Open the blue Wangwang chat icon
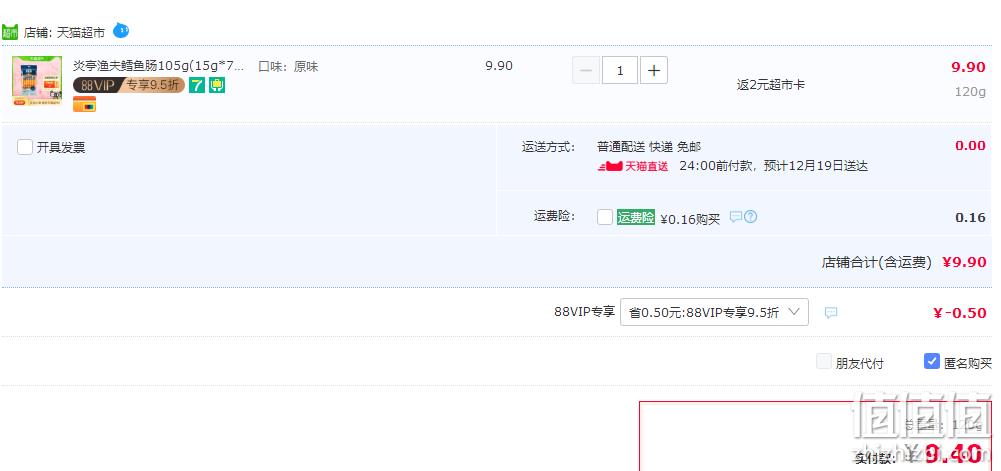 point(121,30)
